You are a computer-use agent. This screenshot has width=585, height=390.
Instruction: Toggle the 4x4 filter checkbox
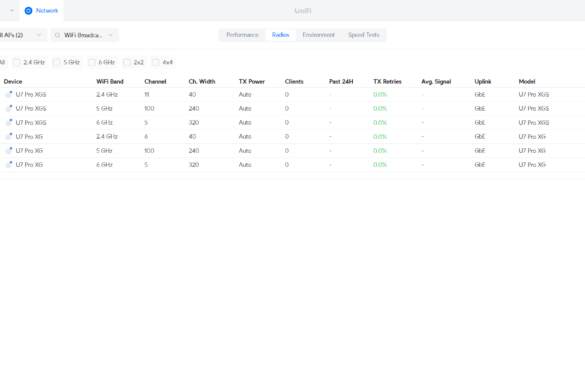[156, 62]
